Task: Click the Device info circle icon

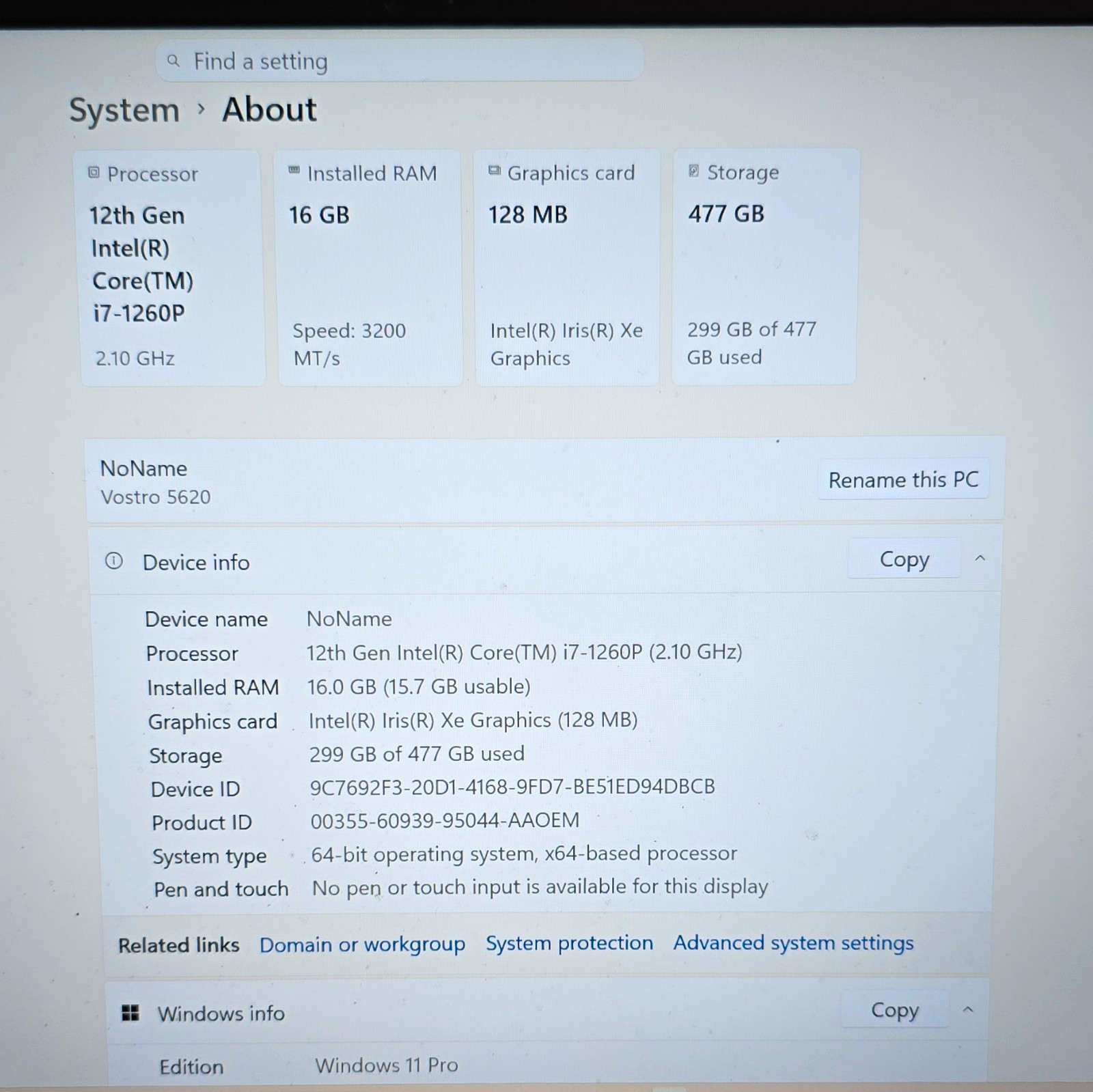Action: point(114,561)
